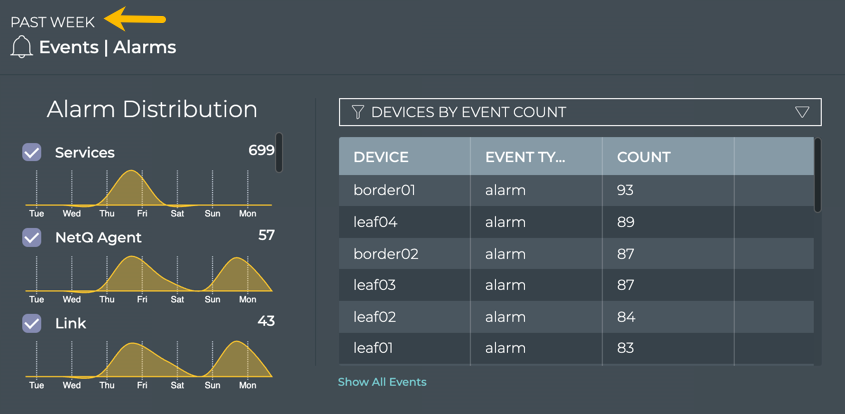Uncheck the NetQ Agent checkbox

coord(32,237)
